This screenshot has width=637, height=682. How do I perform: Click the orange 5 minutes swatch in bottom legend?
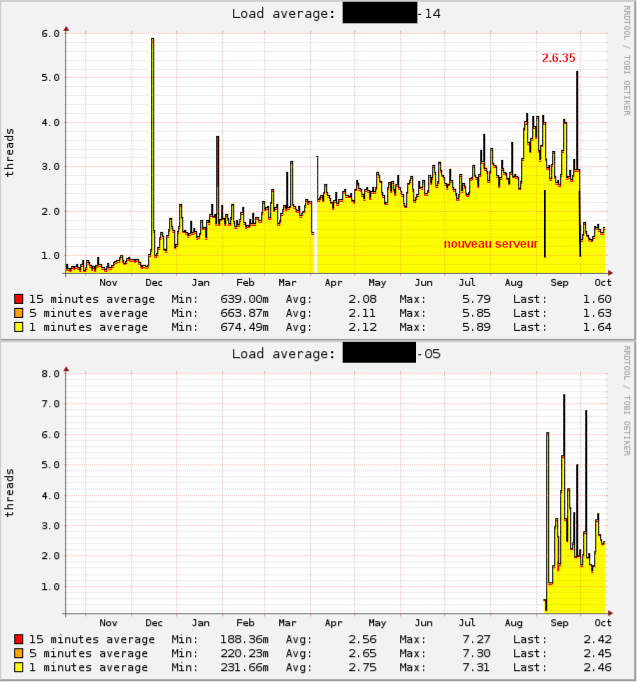(x=19, y=653)
